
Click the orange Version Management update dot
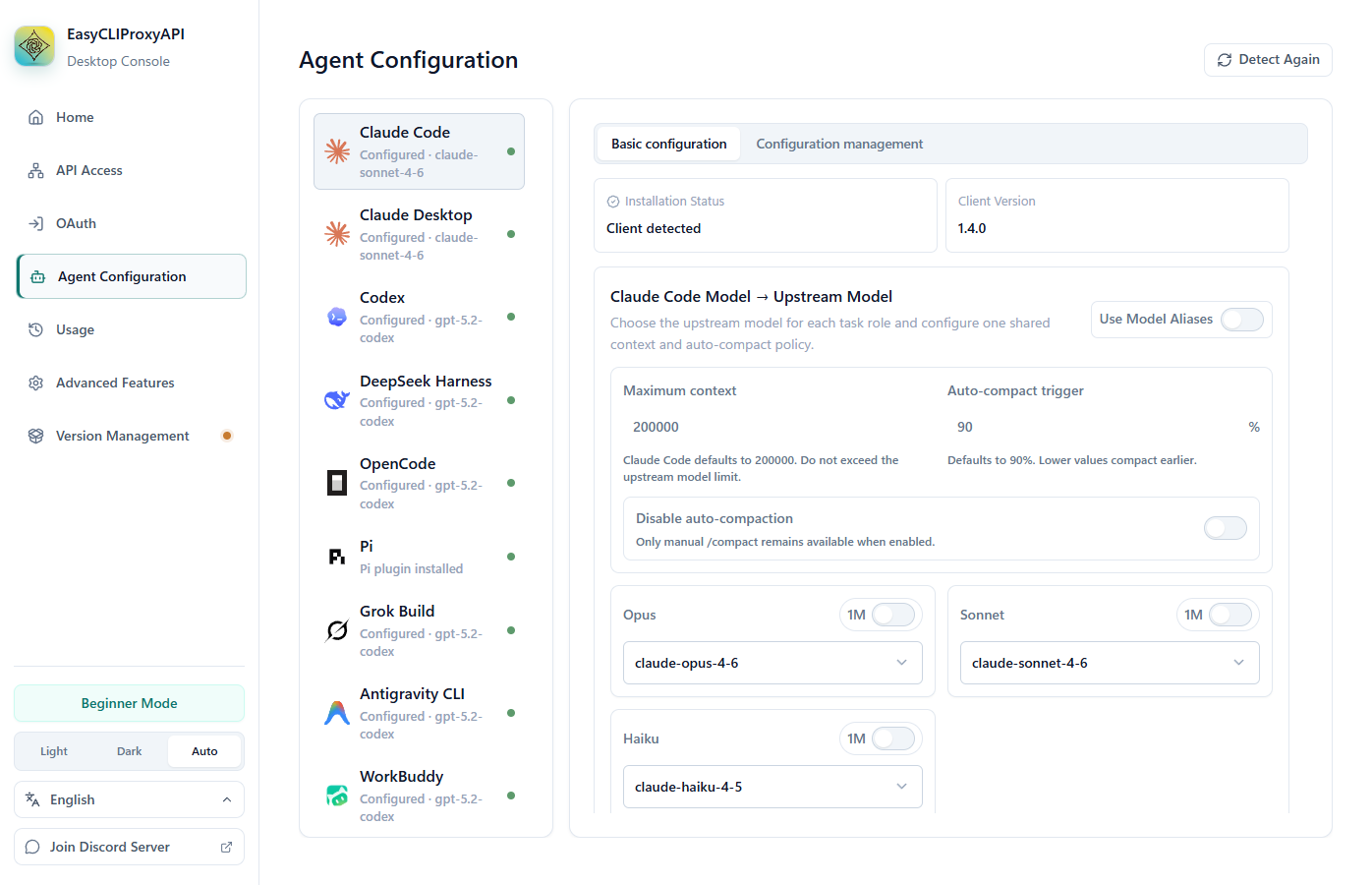coord(227,436)
